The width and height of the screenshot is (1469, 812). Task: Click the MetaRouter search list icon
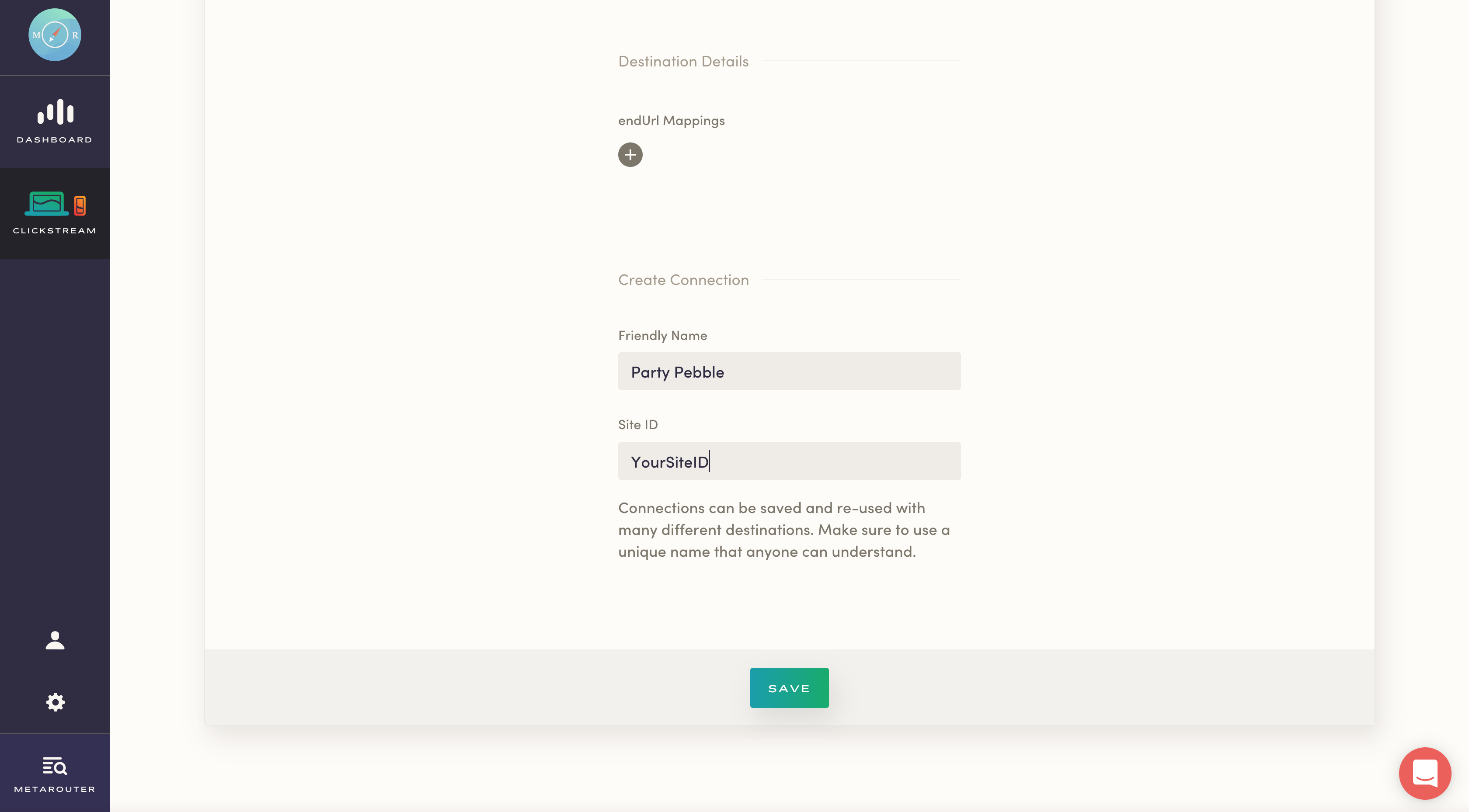[x=55, y=766]
